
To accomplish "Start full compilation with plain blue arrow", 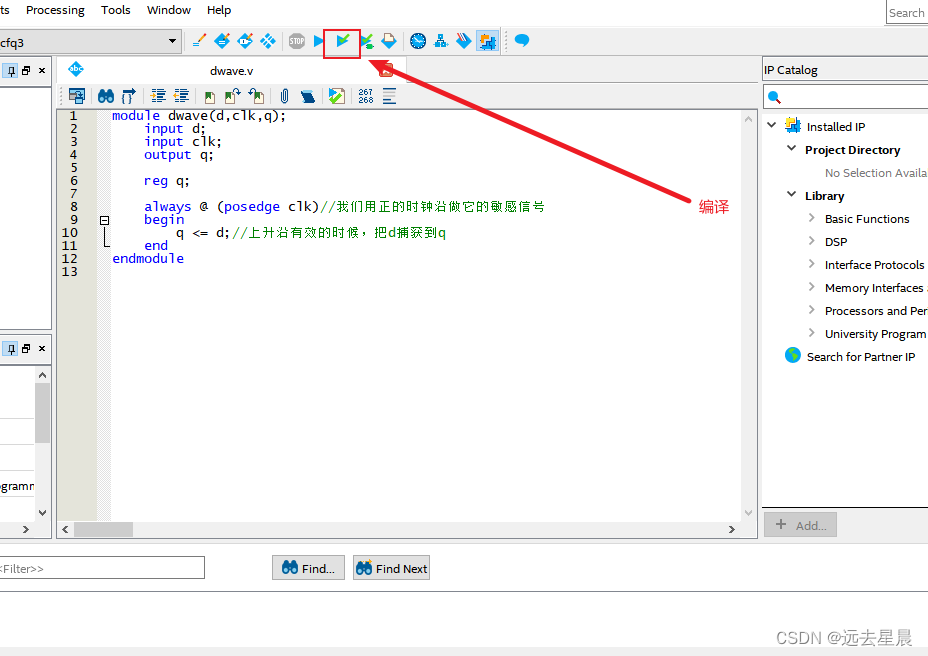I will [x=318, y=41].
